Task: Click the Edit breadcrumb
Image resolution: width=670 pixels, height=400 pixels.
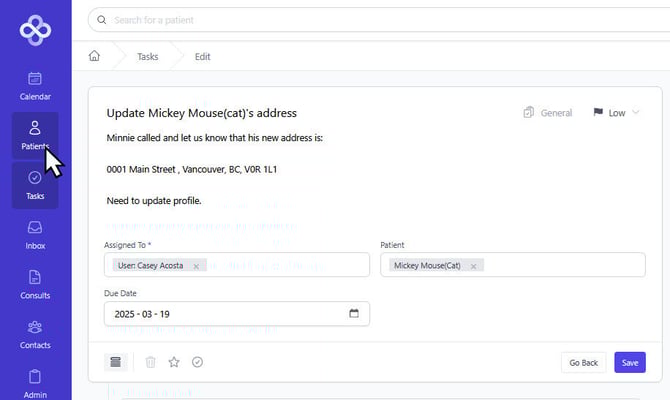Action: [x=203, y=56]
